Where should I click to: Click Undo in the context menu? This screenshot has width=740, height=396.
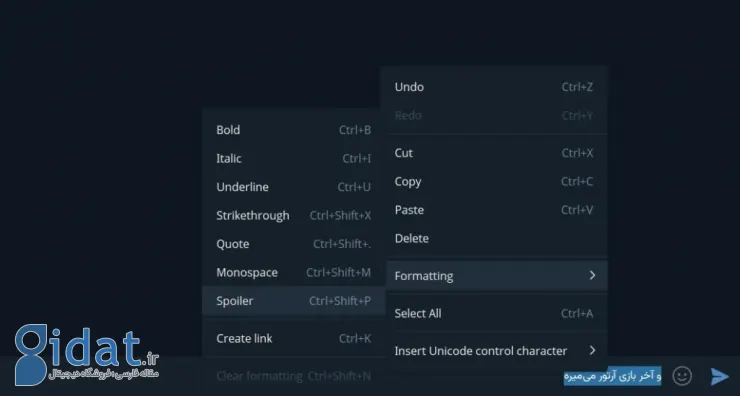496,87
